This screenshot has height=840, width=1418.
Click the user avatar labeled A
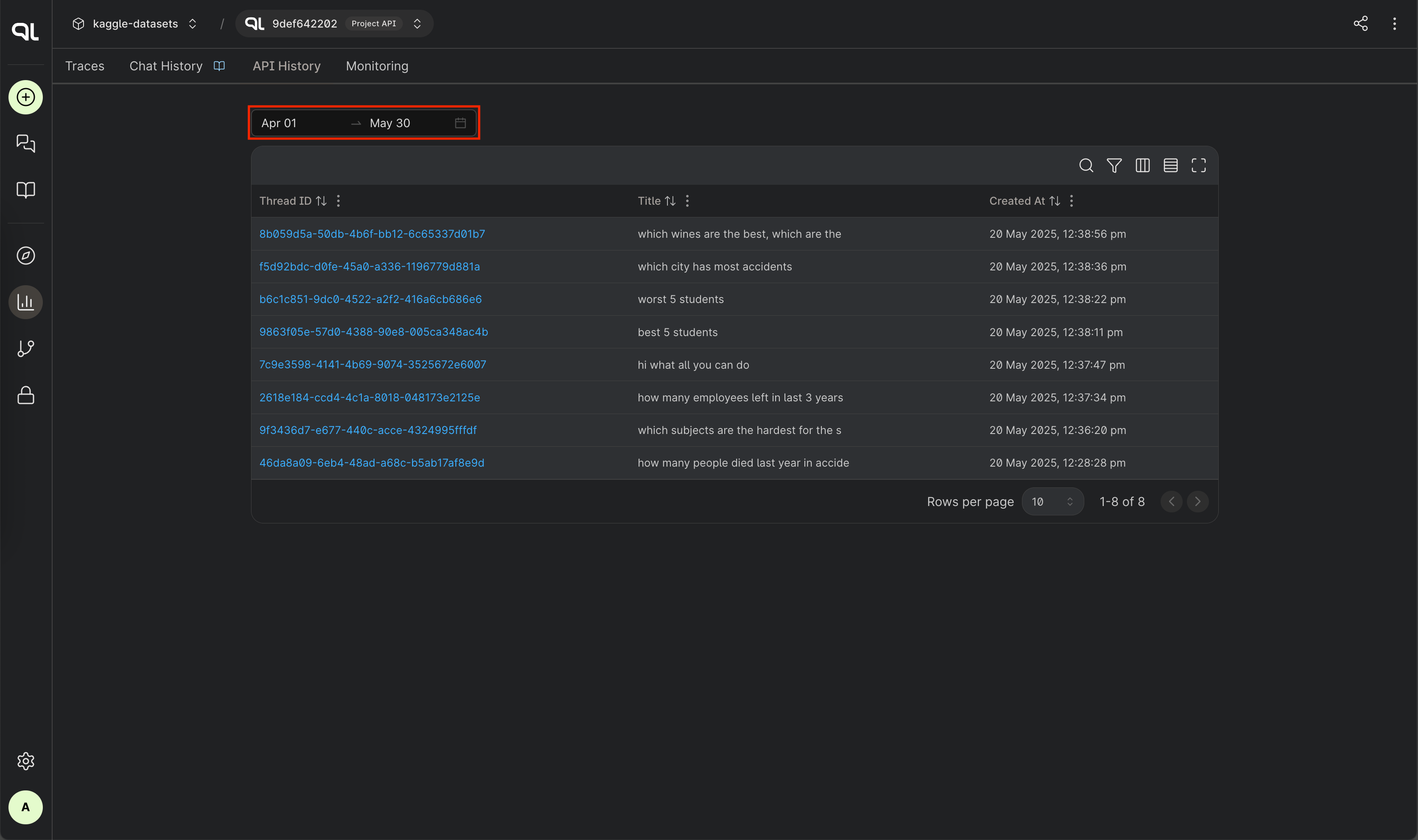(25, 807)
